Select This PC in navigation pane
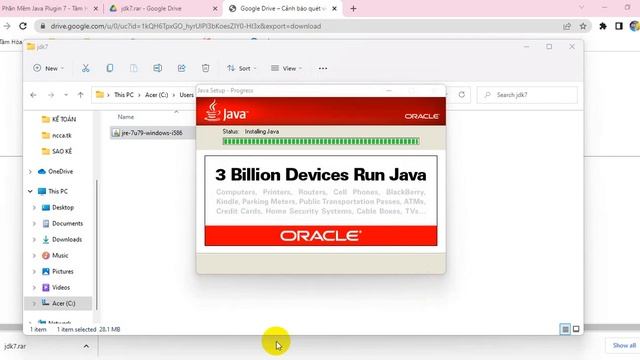 click(53, 191)
